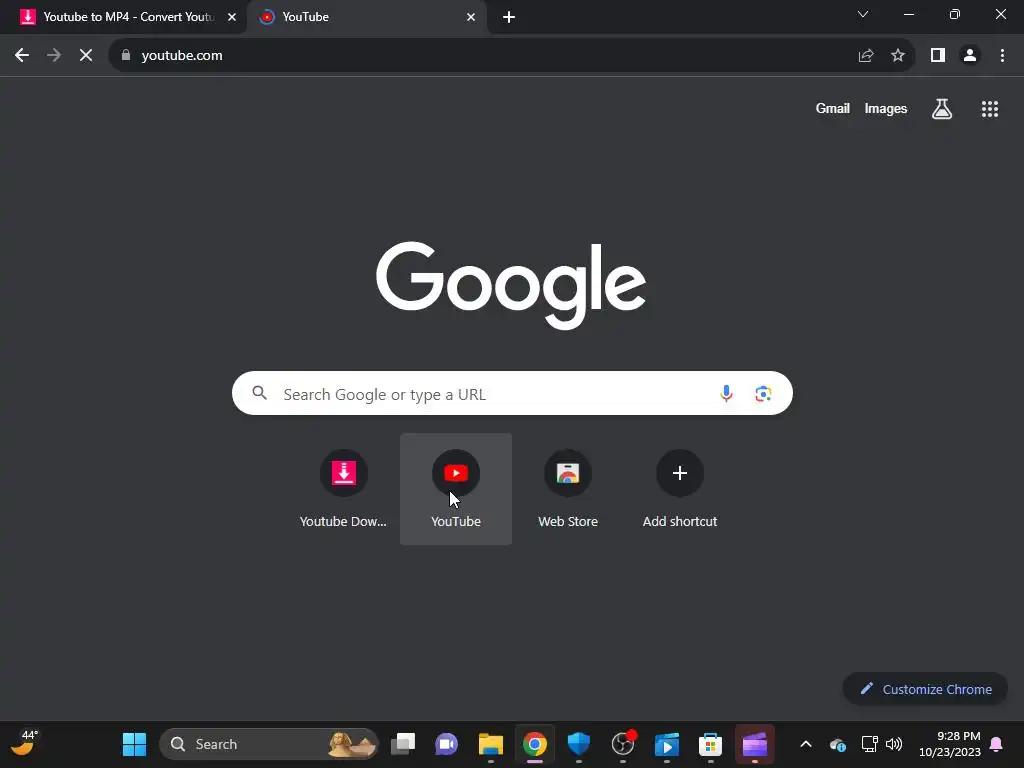The height and width of the screenshot is (768, 1024).
Task: Open the Chrome profile menu
Action: (x=970, y=56)
